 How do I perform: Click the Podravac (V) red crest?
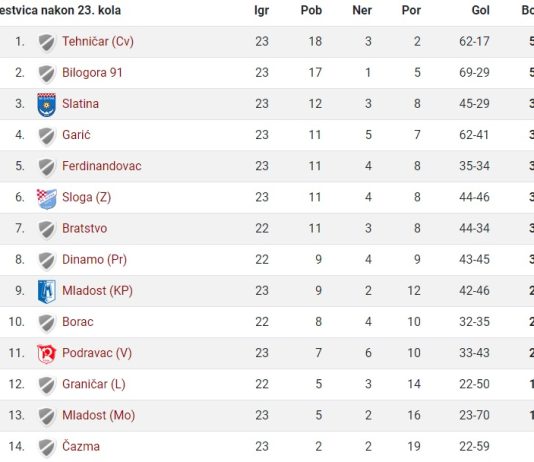46,354
